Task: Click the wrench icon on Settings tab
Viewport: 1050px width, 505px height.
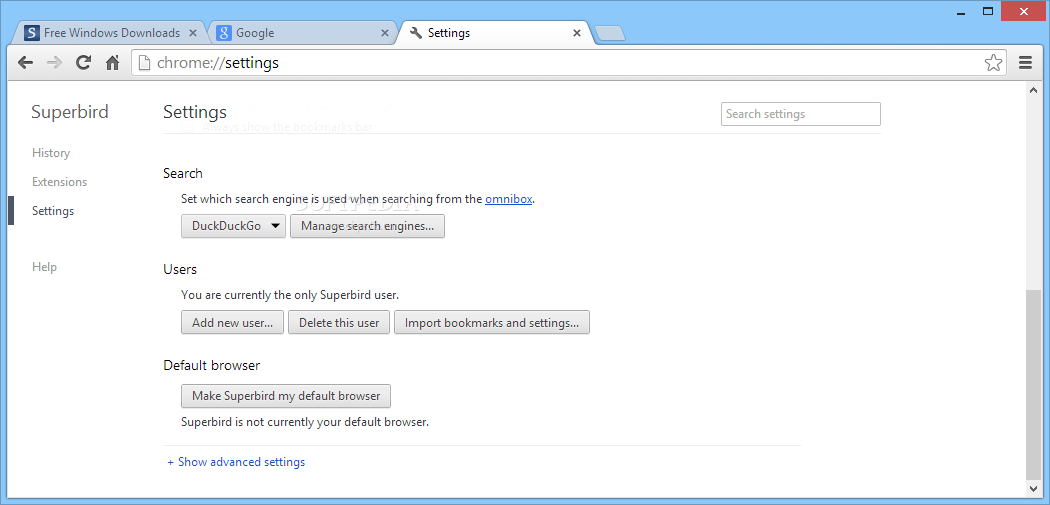Action: [416, 32]
